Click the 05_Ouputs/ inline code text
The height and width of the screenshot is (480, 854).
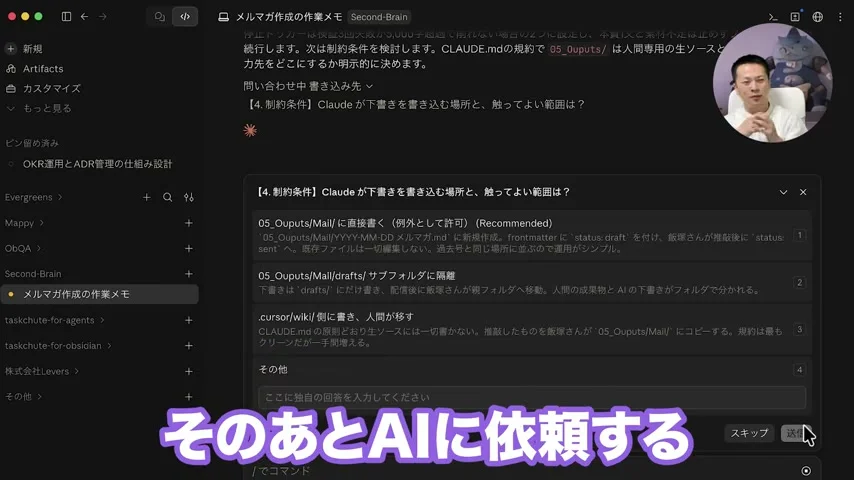pos(577,50)
